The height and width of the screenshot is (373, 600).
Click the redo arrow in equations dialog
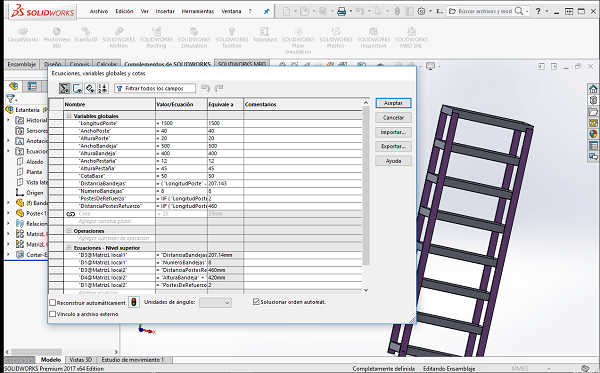click(218, 88)
